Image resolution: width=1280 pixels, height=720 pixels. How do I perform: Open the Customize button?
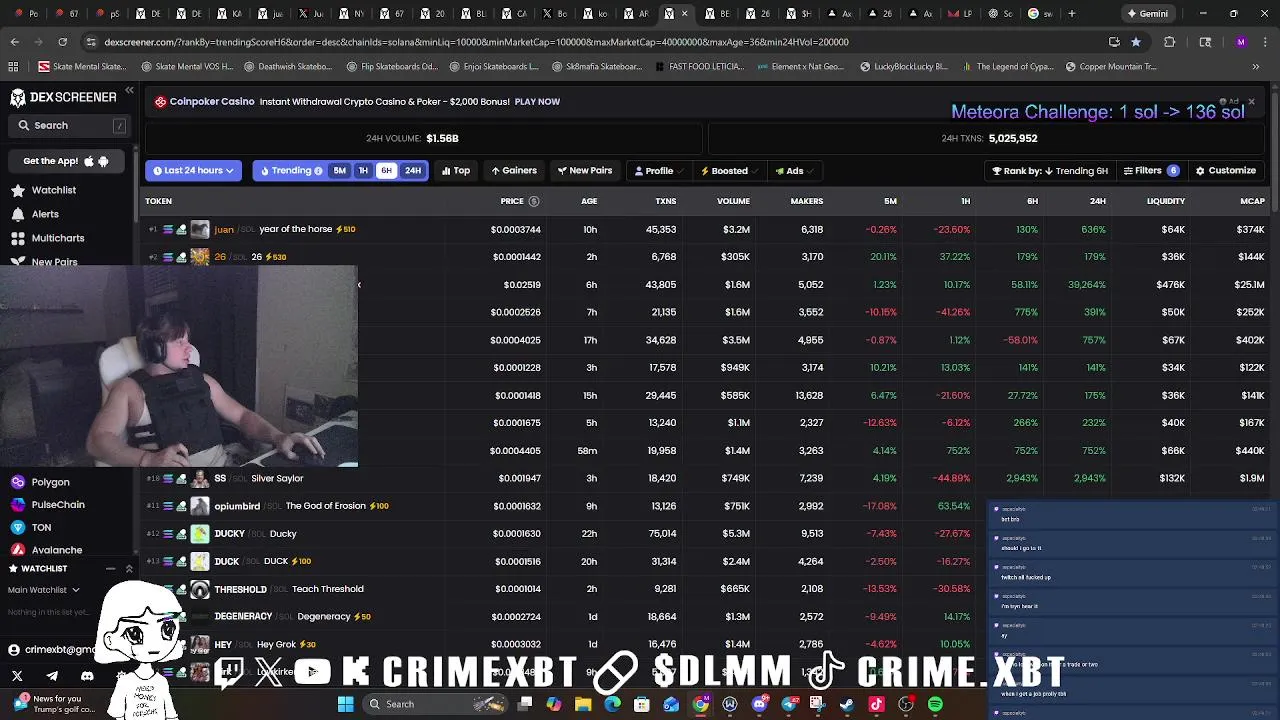click(x=1226, y=171)
